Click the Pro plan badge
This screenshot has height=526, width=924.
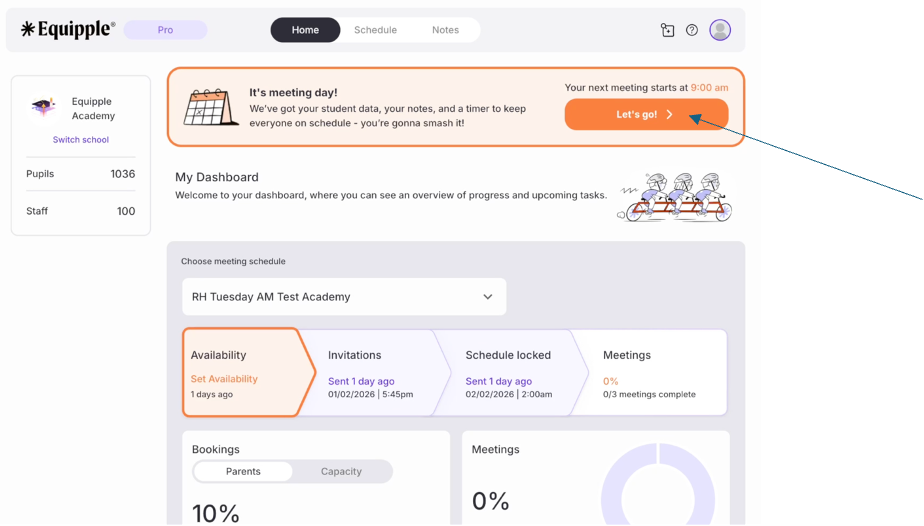[166, 30]
